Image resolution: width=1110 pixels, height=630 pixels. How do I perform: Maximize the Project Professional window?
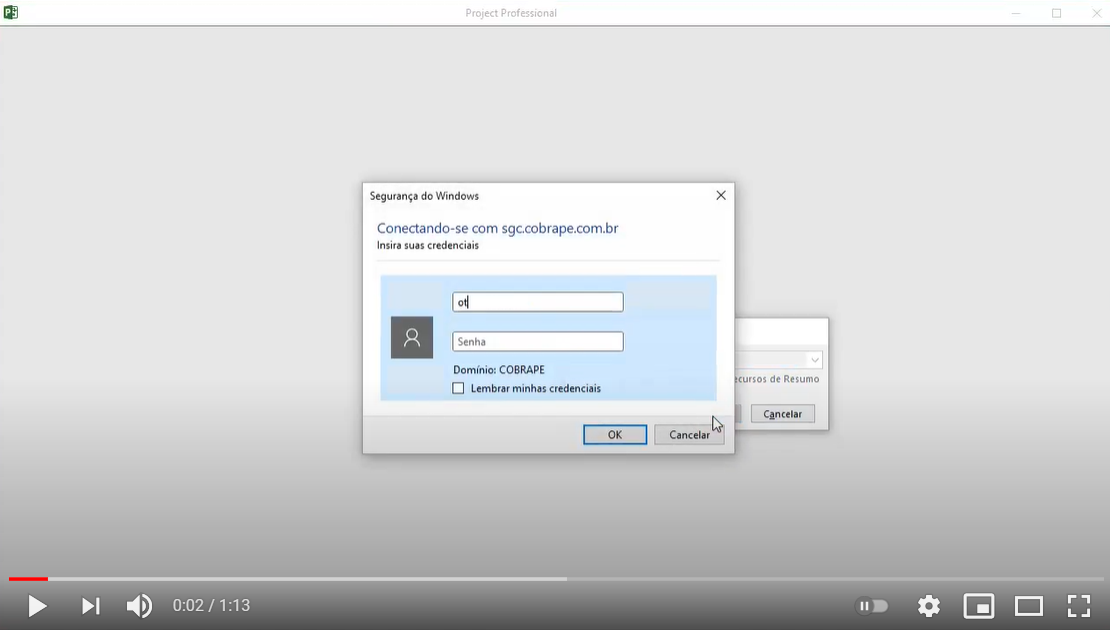[x=1056, y=13]
